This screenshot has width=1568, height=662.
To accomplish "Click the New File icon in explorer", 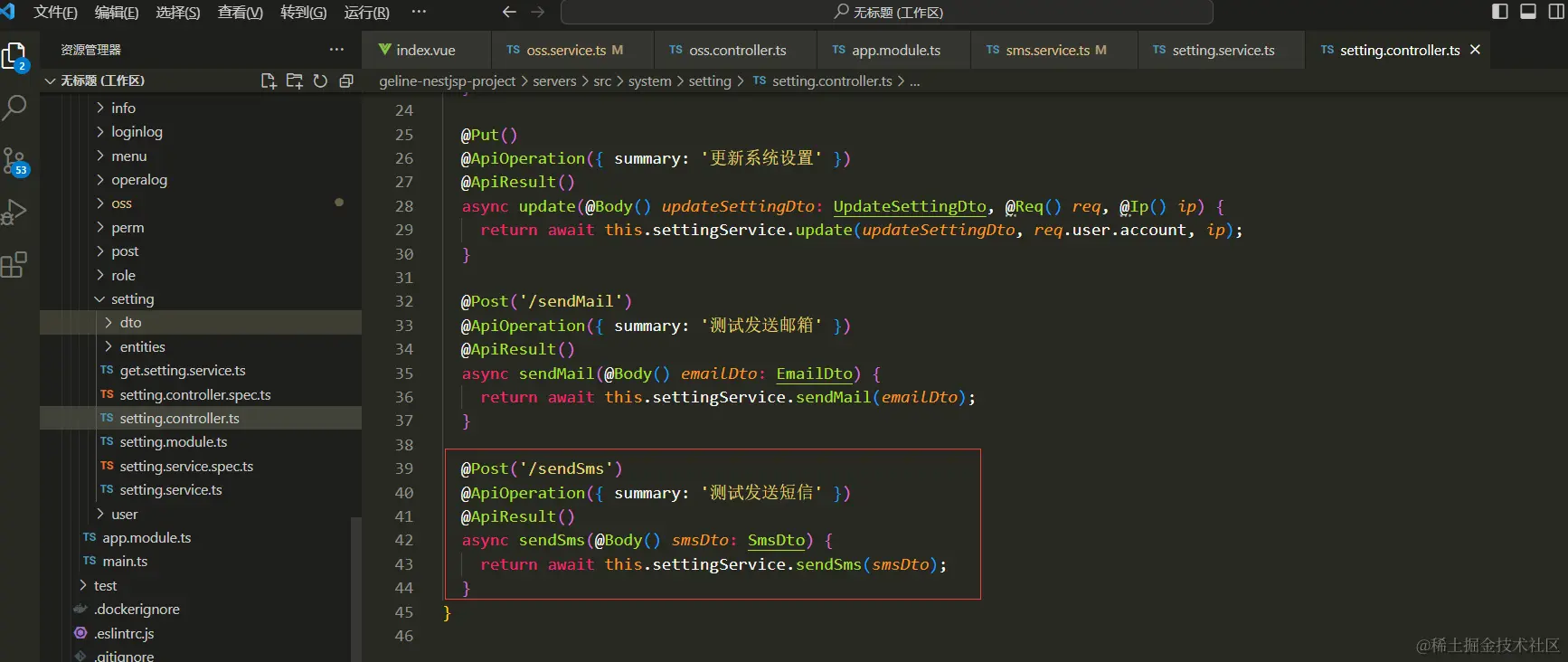I will 269,80.
